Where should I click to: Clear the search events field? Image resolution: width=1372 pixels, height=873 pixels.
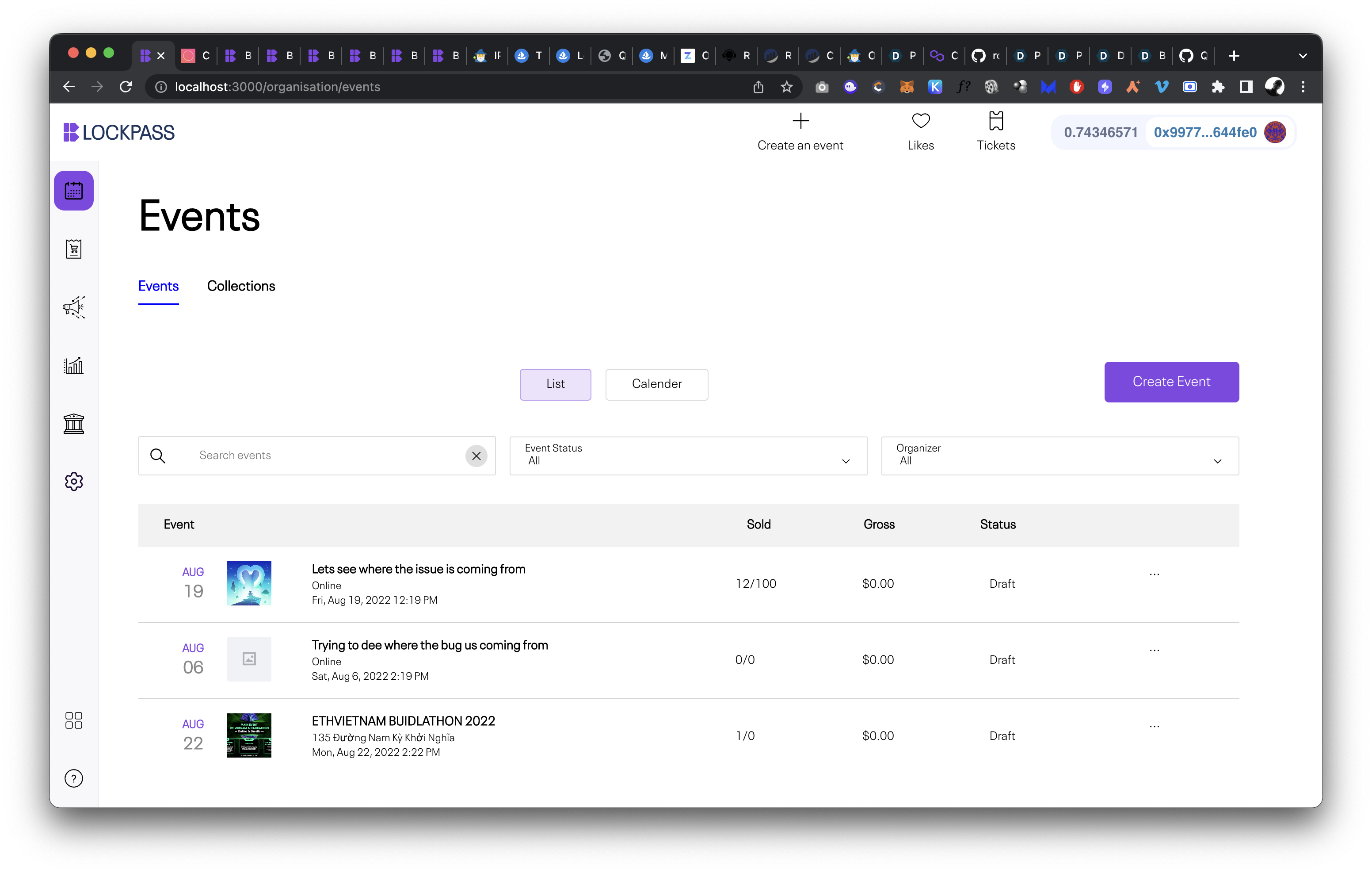(x=476, y=456)
